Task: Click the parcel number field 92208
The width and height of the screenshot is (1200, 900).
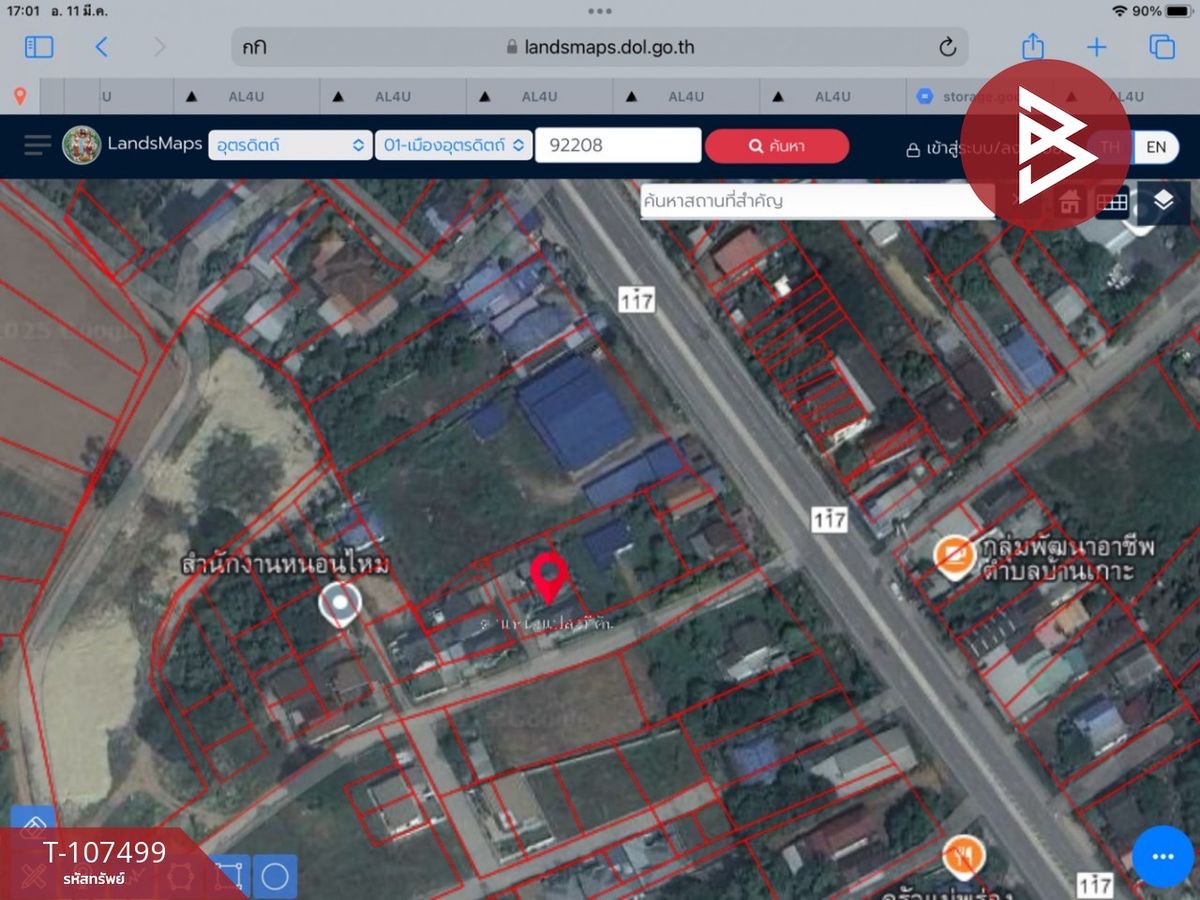Action: (x=618, y=145)
